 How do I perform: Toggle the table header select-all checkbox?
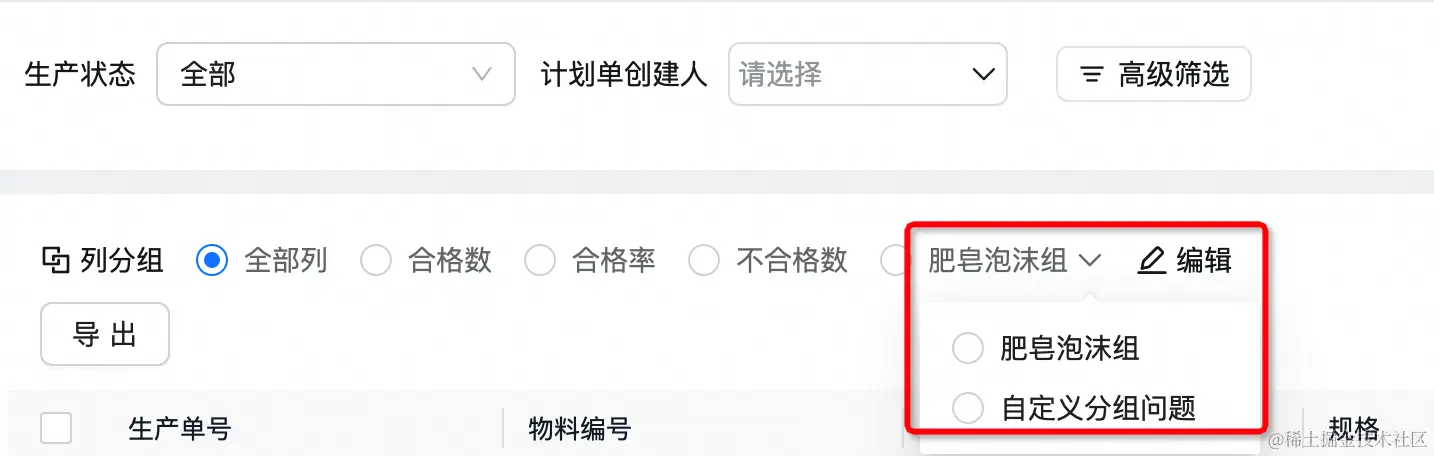coord(56,429)
